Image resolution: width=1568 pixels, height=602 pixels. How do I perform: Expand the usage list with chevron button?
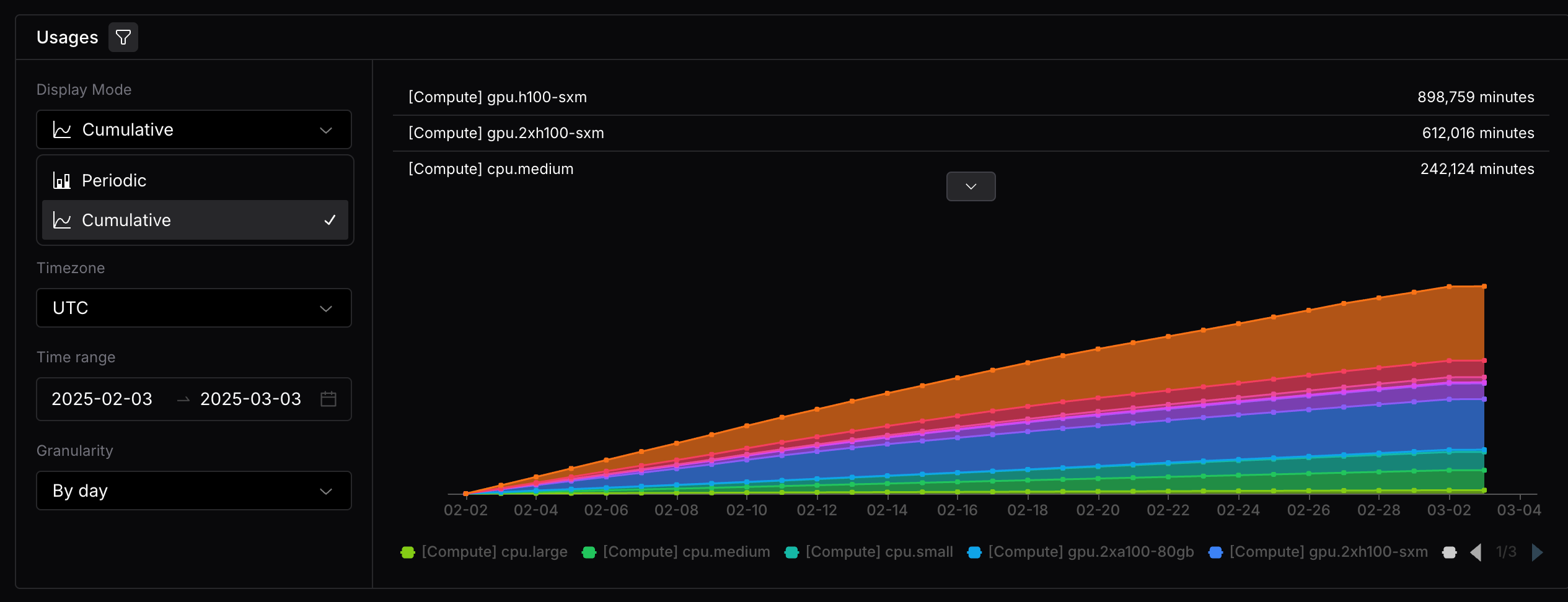971,186
